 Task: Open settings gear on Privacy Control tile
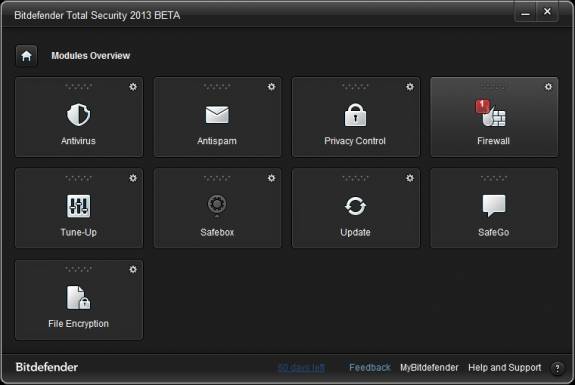point(410,87)
